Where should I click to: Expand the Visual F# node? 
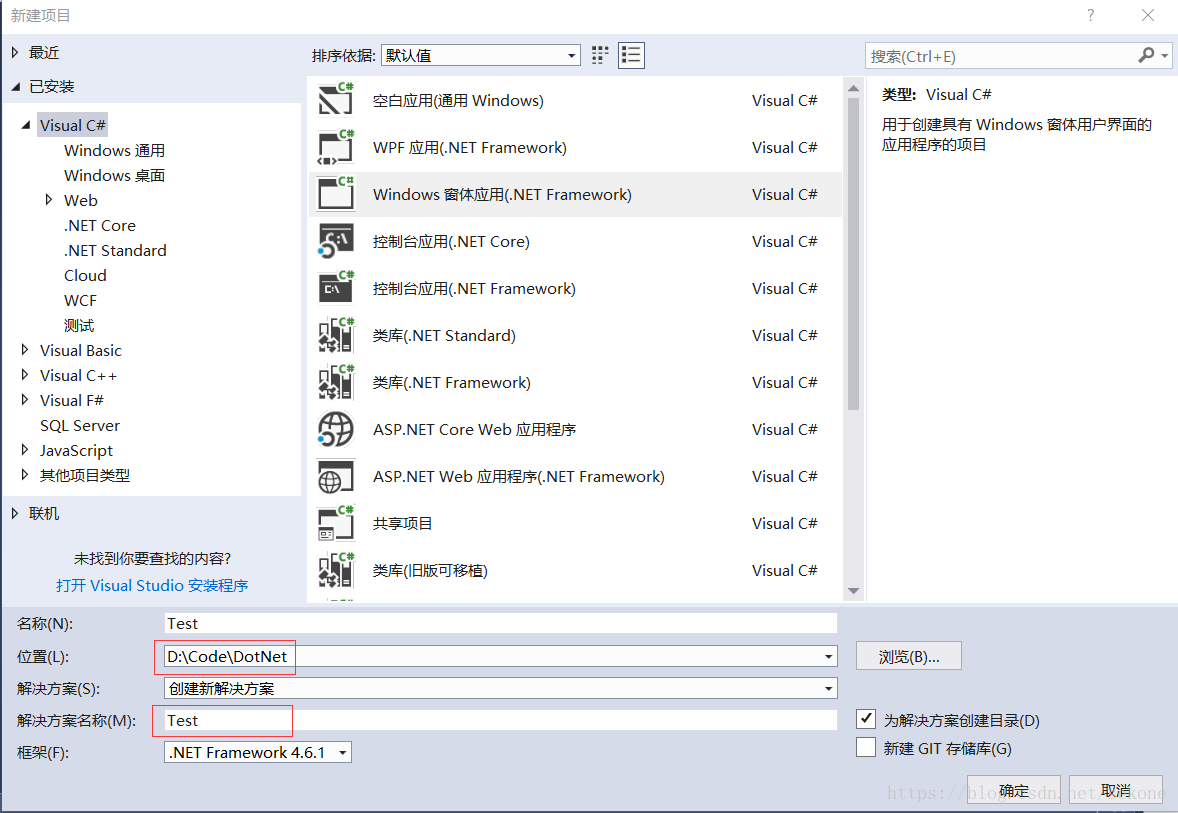point(25,400)
